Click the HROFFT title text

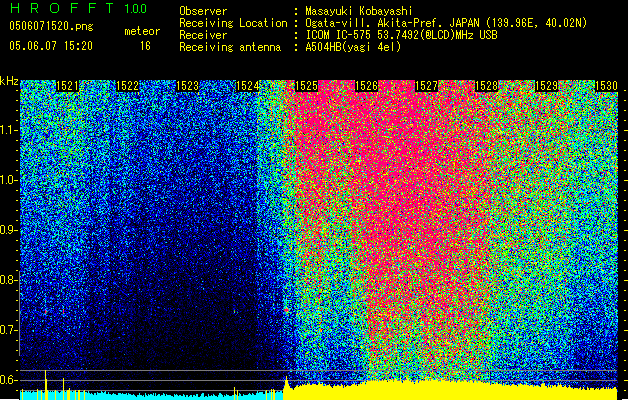[62, 8]
